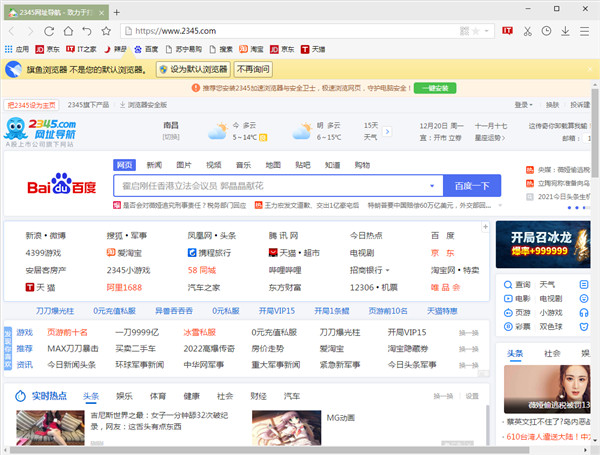Viewport: 600px width, 455px height.
Task: Click the 查询 magnifier icon in sidebar
Action: 508,284
